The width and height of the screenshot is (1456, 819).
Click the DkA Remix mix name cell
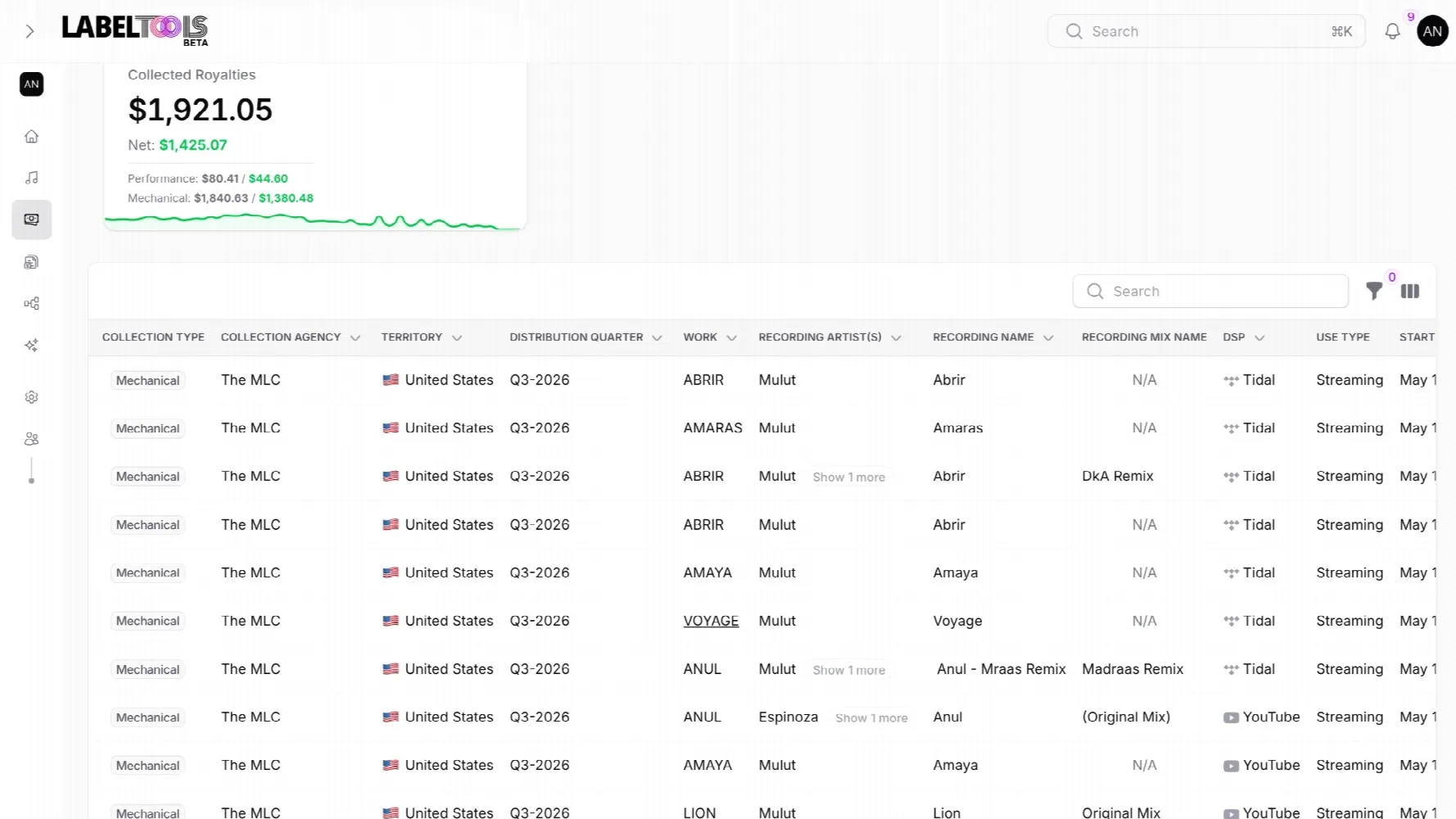(1117, 476)
